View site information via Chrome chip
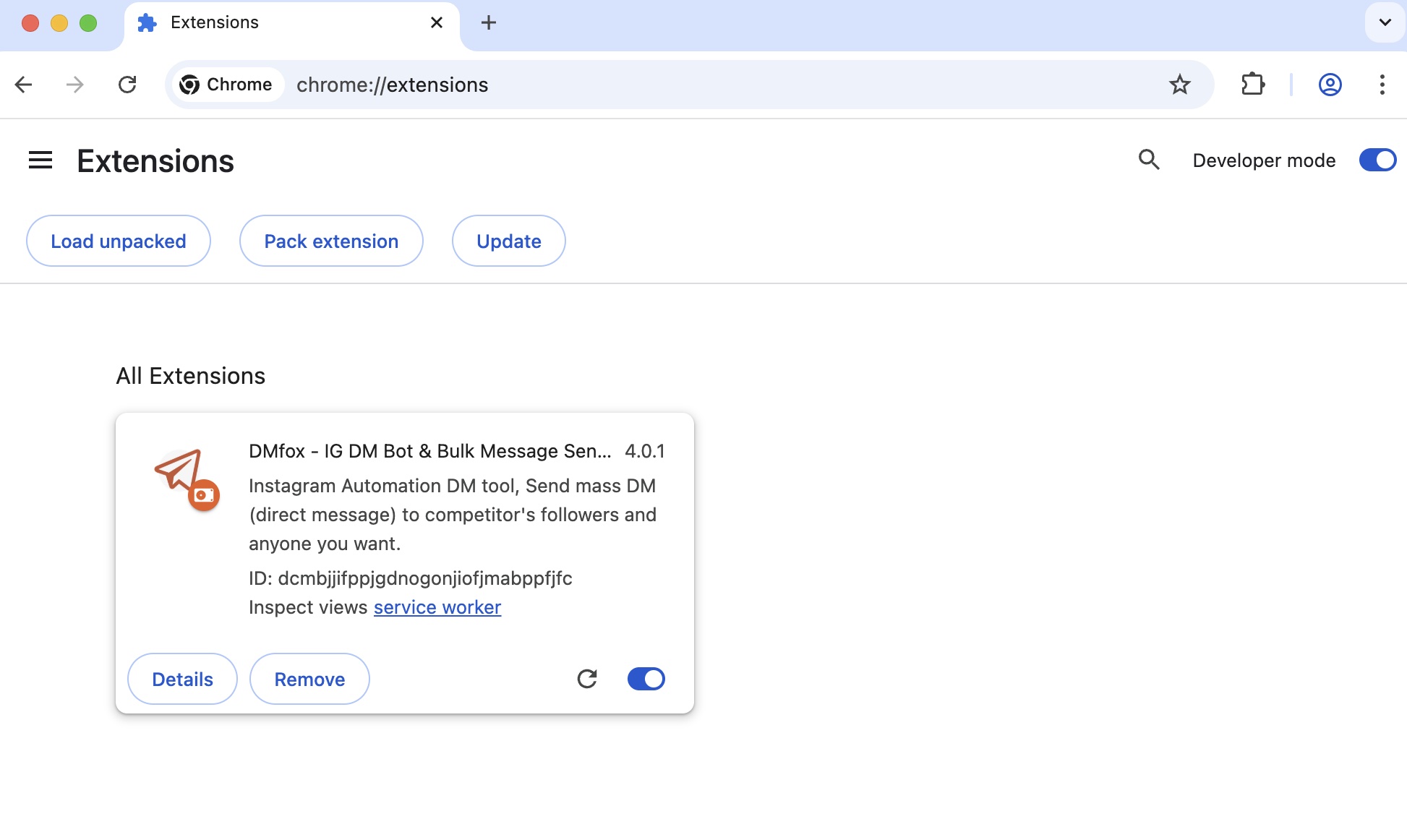The image size is (1407, 840). [226, 85]
